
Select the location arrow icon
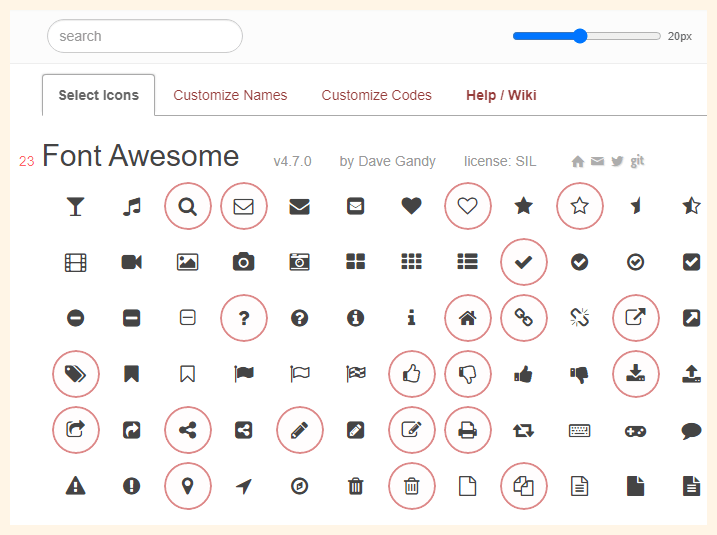coord(244,486)
